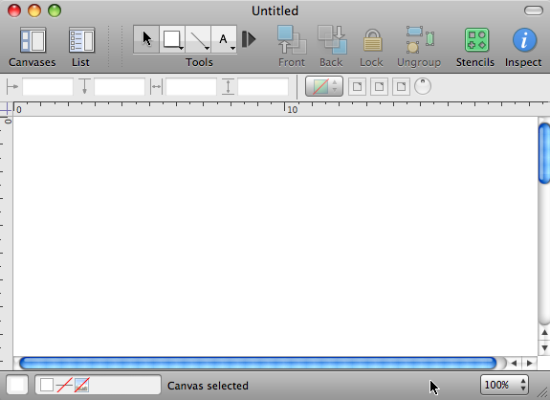Screen dimensions: 550x400
Task: Bring object to Front
Action: [291, 47]
